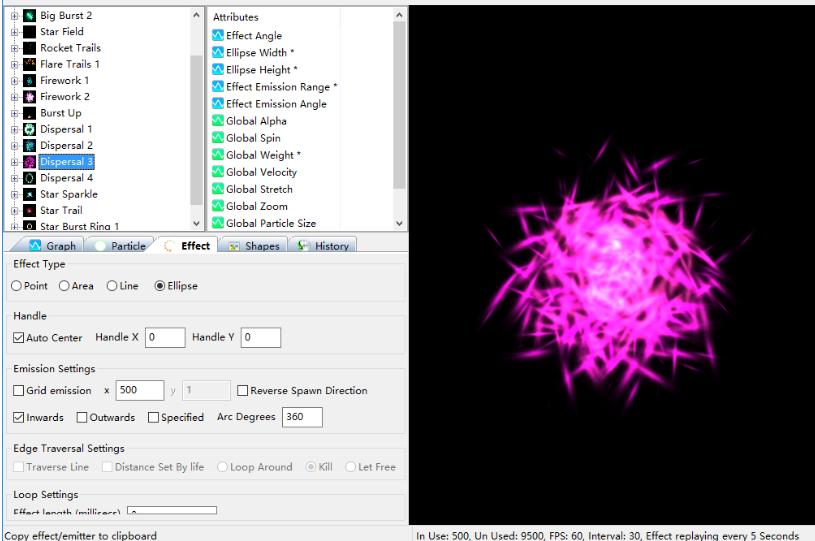Click the graph icon beside Effect Emission Angle
815x541 pixels.
218,104
